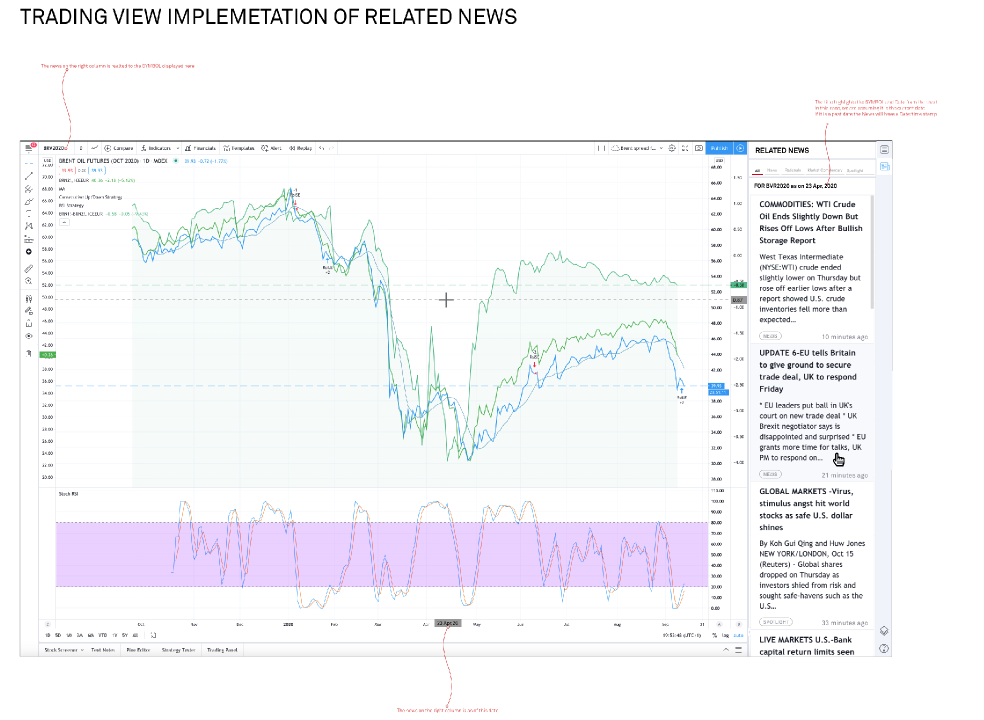Open the bottom panel menu lines icon

click(739, 650)
